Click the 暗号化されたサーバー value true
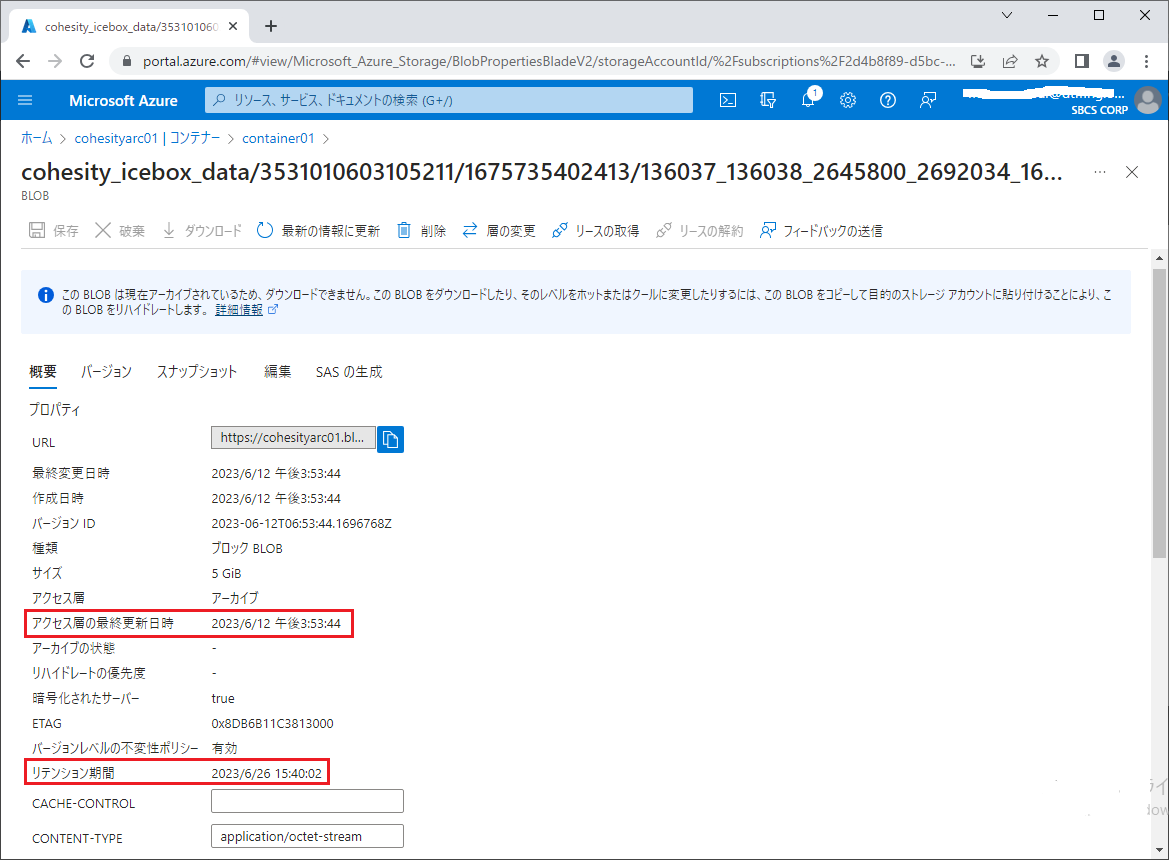 (x=223, y=698)
